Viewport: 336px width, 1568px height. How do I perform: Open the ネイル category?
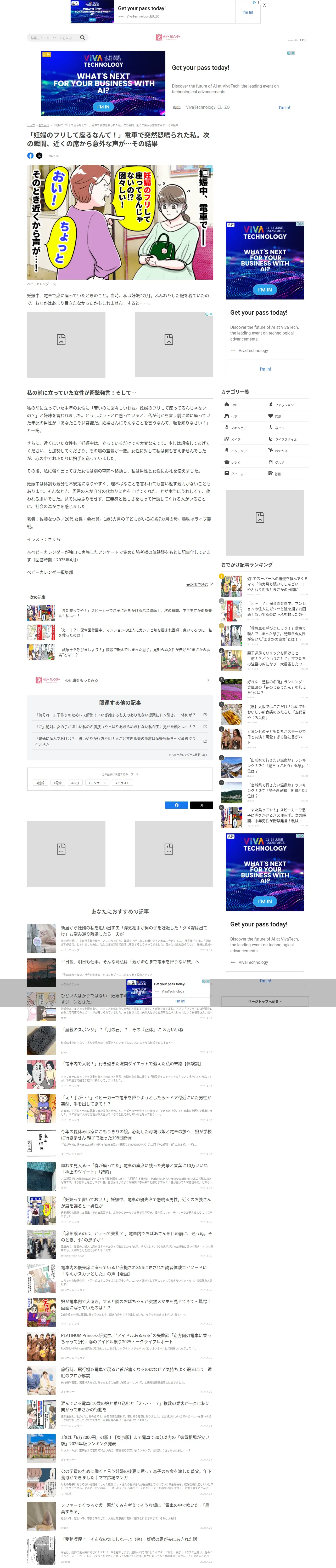(287, 428)
